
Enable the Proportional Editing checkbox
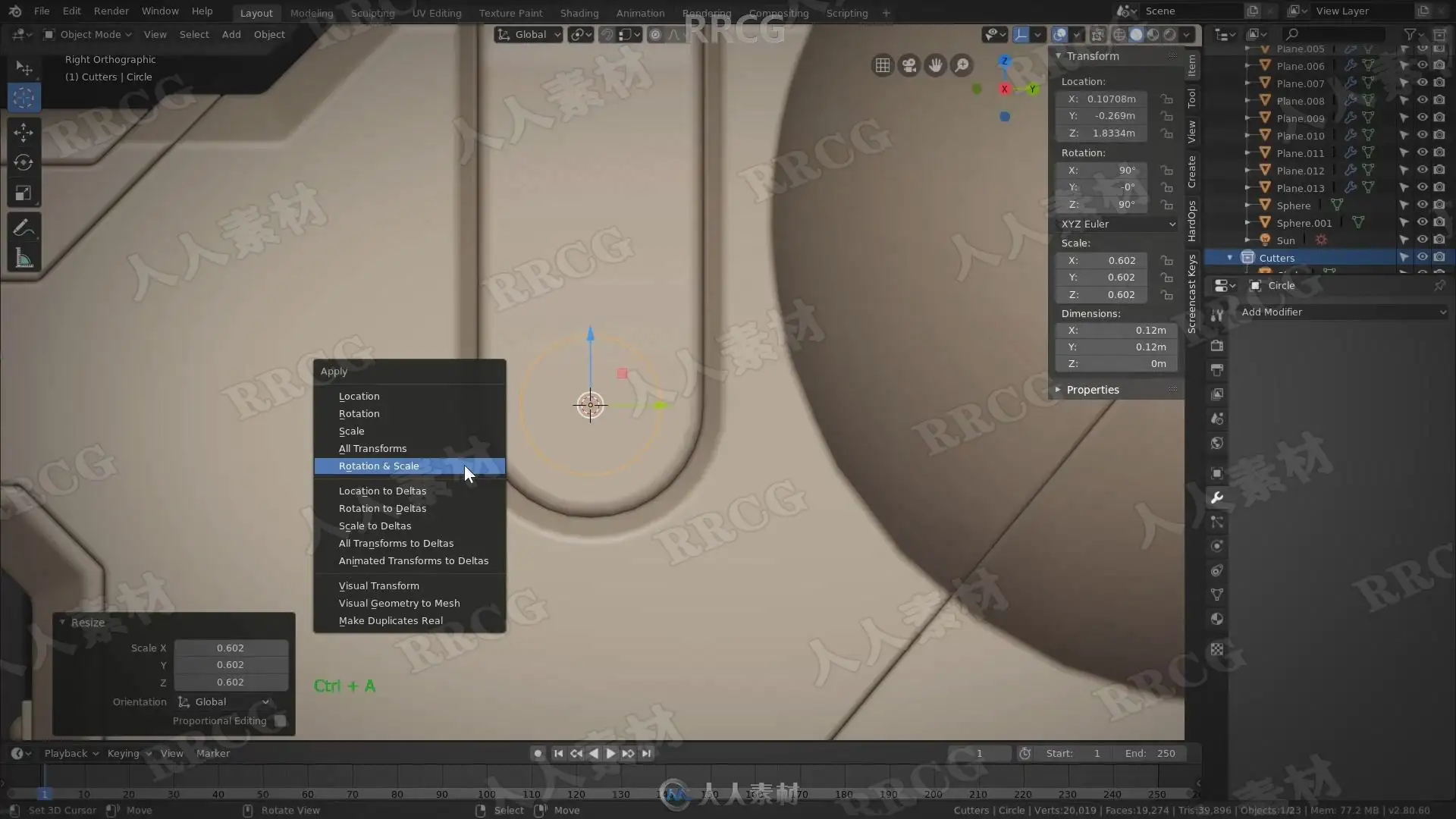pos(280,720)
